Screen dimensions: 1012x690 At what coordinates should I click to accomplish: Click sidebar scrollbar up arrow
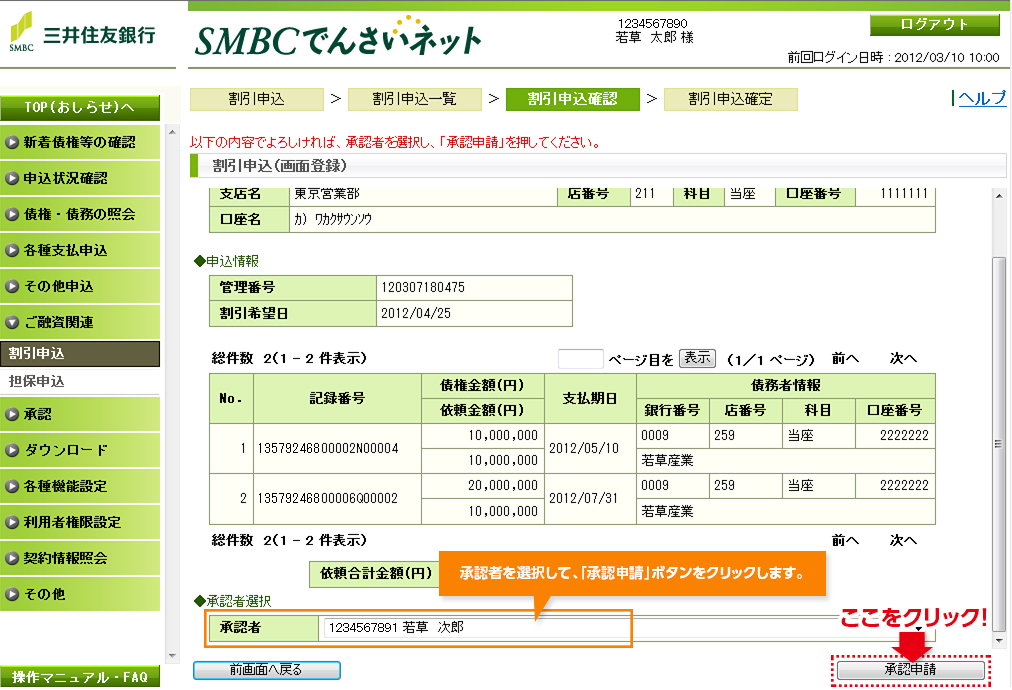pyautogui.click(x=172, y=132)
